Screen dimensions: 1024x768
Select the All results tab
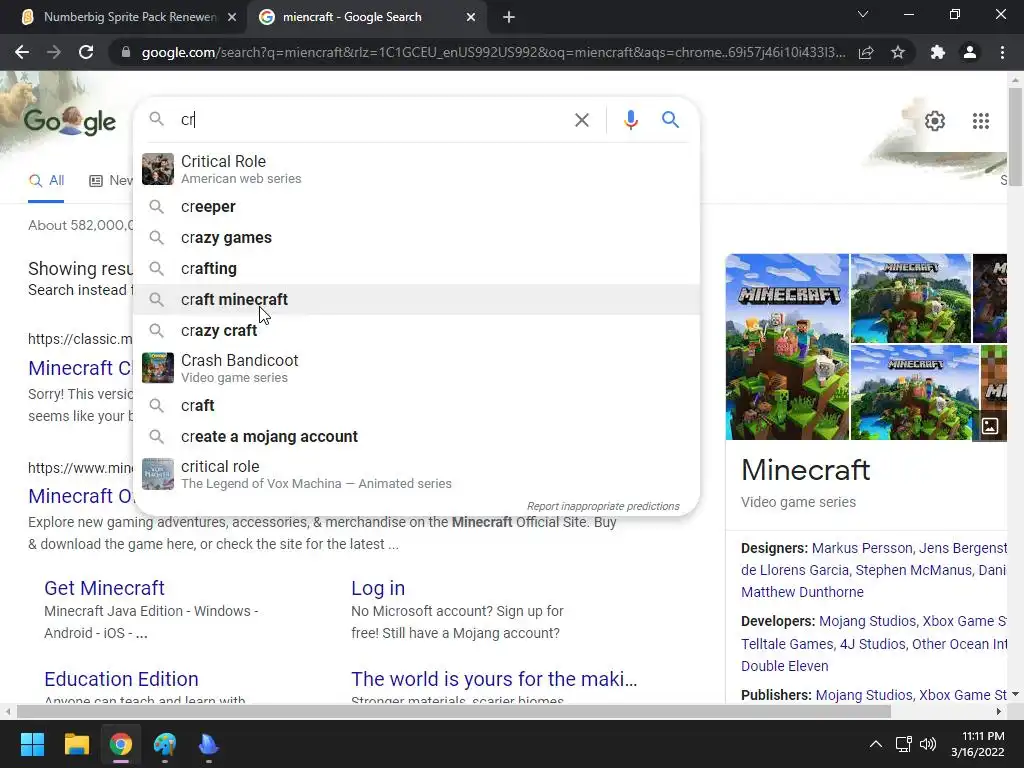click(x=46, y=181)
